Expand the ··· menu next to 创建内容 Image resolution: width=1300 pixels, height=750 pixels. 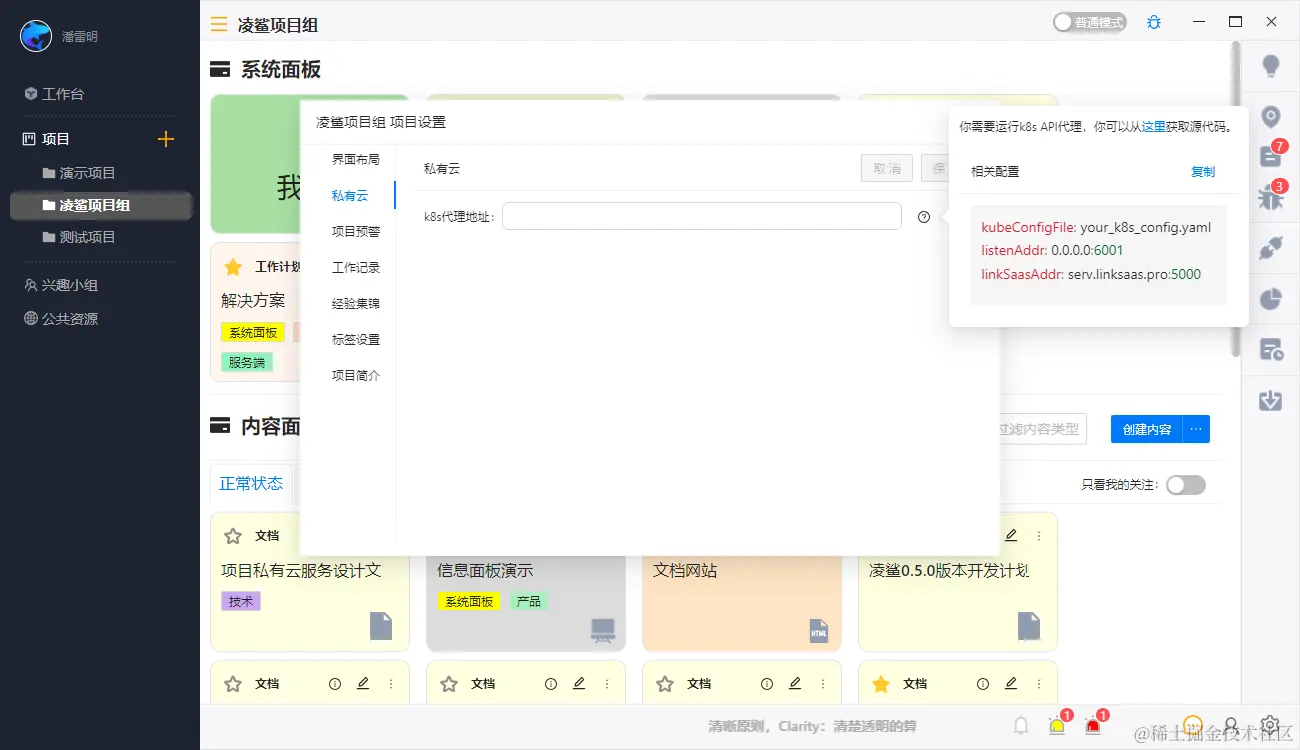point(1196,429)
